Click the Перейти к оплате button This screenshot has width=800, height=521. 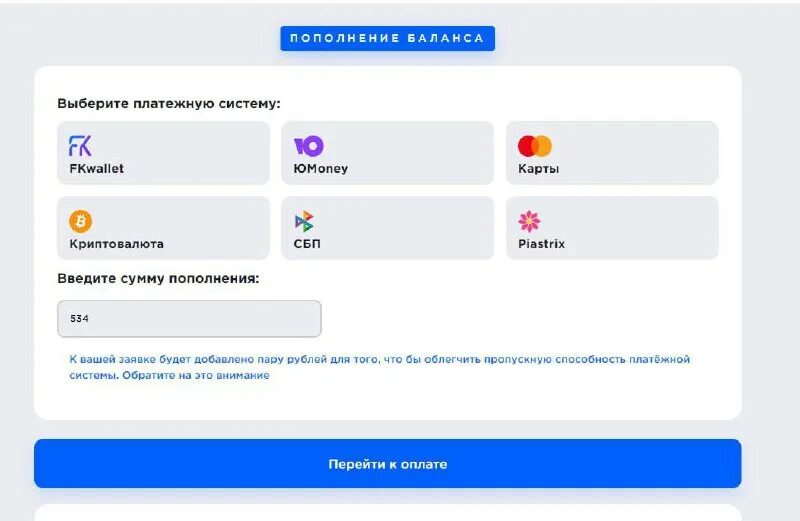388,463
